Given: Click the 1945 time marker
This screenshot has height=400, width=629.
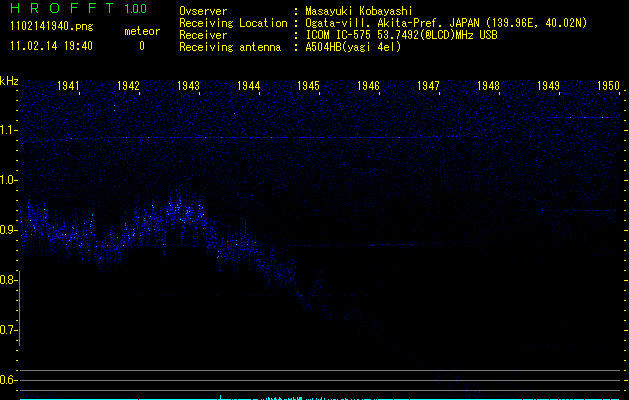Looking at the screenshot, I should coord(308,87).
